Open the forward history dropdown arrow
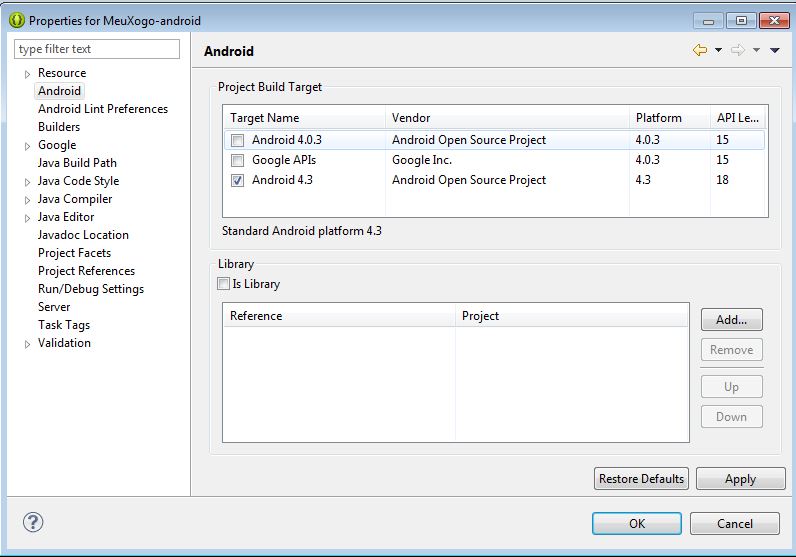 756,50
